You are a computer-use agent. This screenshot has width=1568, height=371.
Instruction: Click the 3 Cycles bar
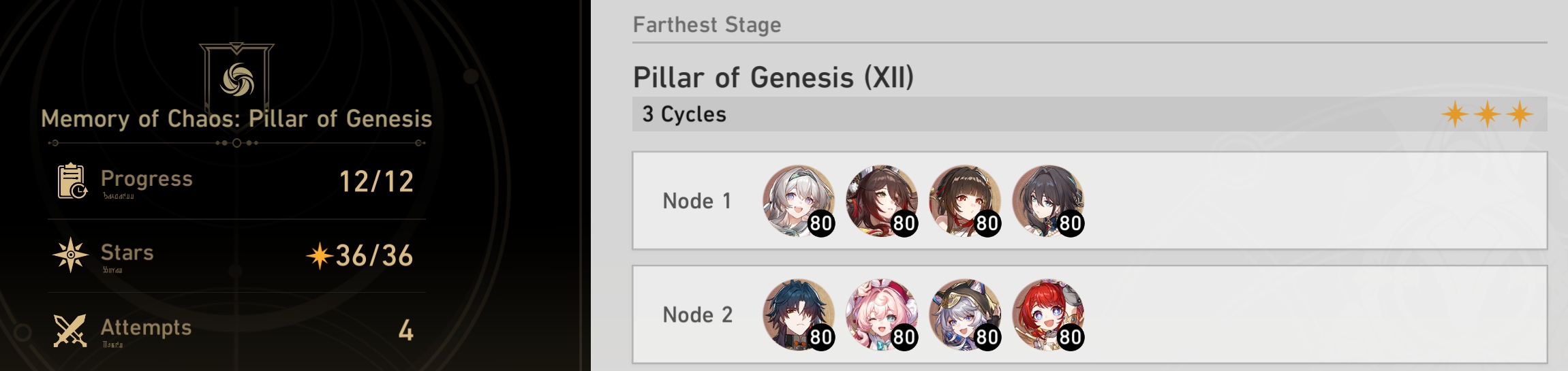pos(1090,114)
